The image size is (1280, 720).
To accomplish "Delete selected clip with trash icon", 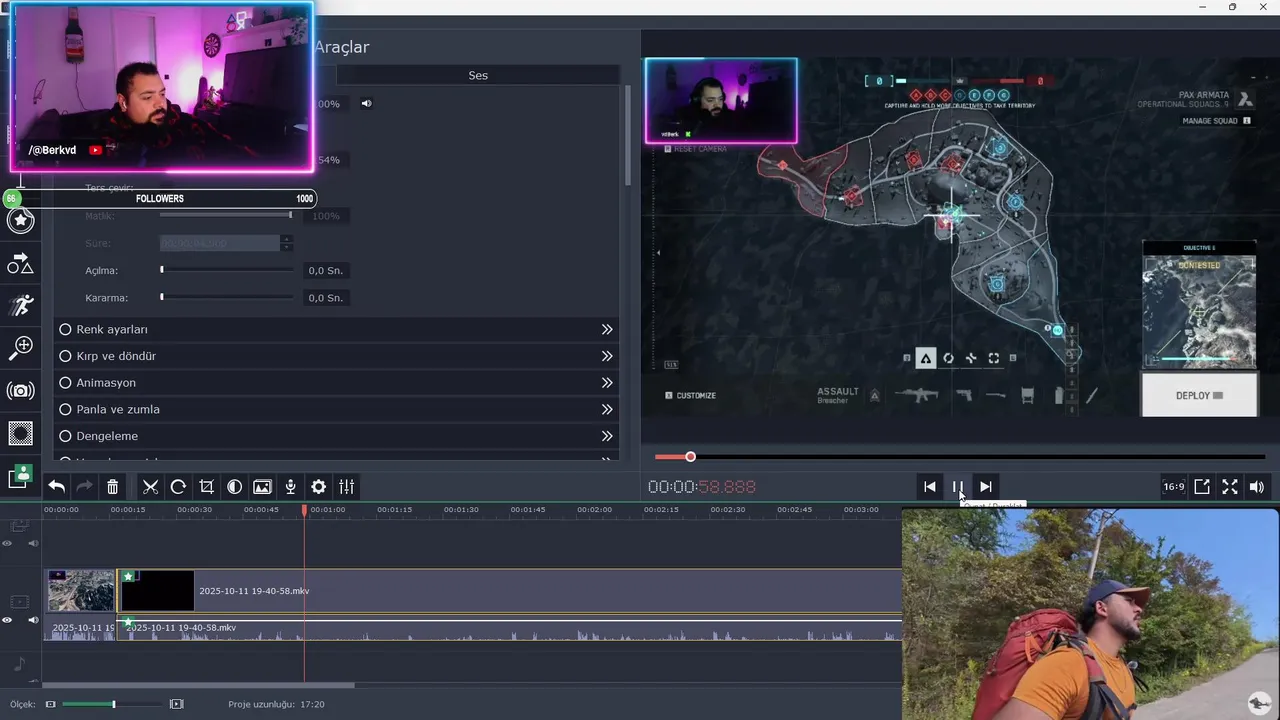I will click(113, 487).
